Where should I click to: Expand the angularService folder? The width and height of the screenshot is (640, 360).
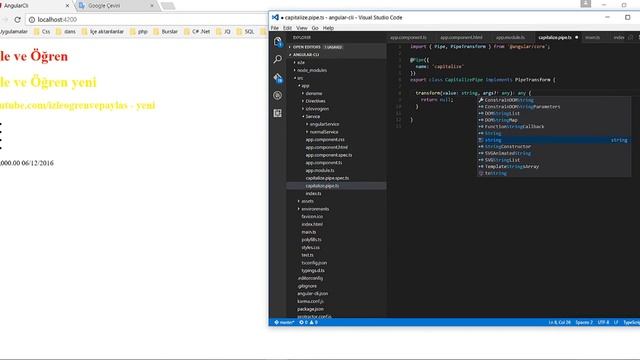click(307, 124)
